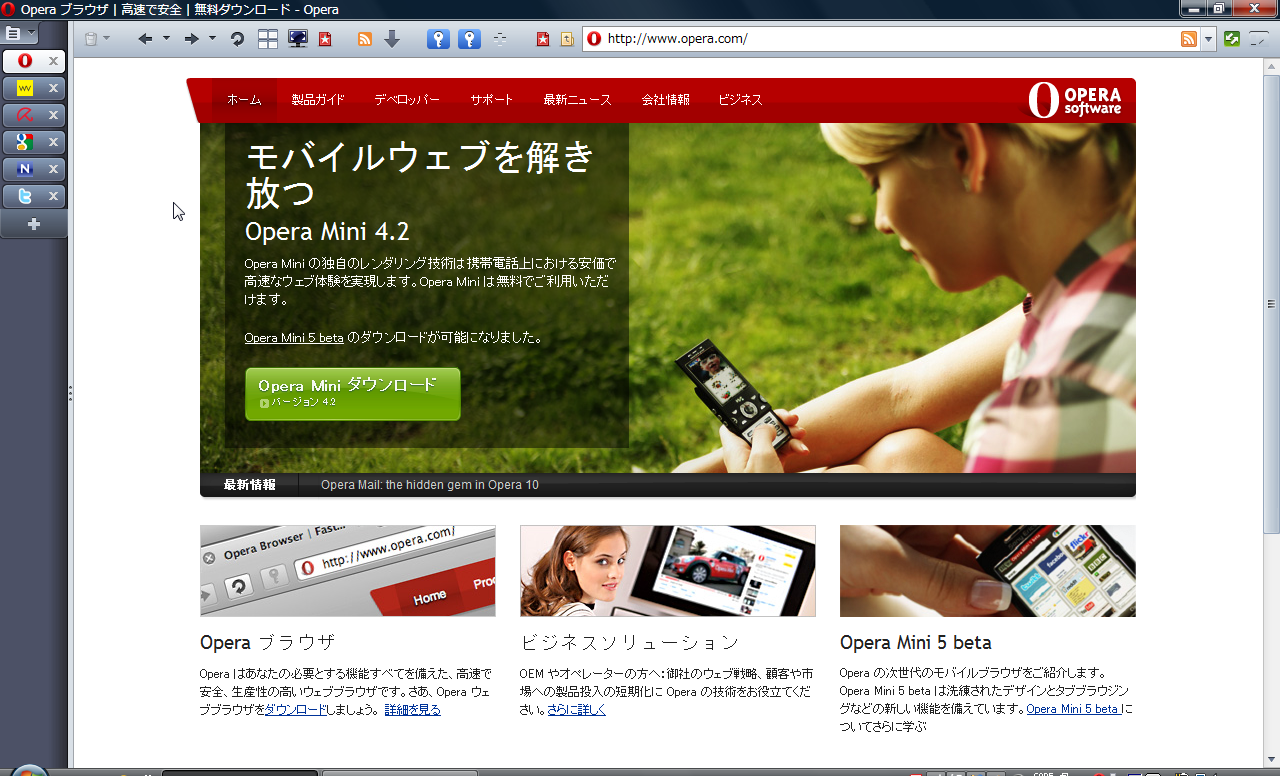Viewport: 1280px width, 776px height.
Task: Click the first blue key password icon
Action: pos(438,39)
